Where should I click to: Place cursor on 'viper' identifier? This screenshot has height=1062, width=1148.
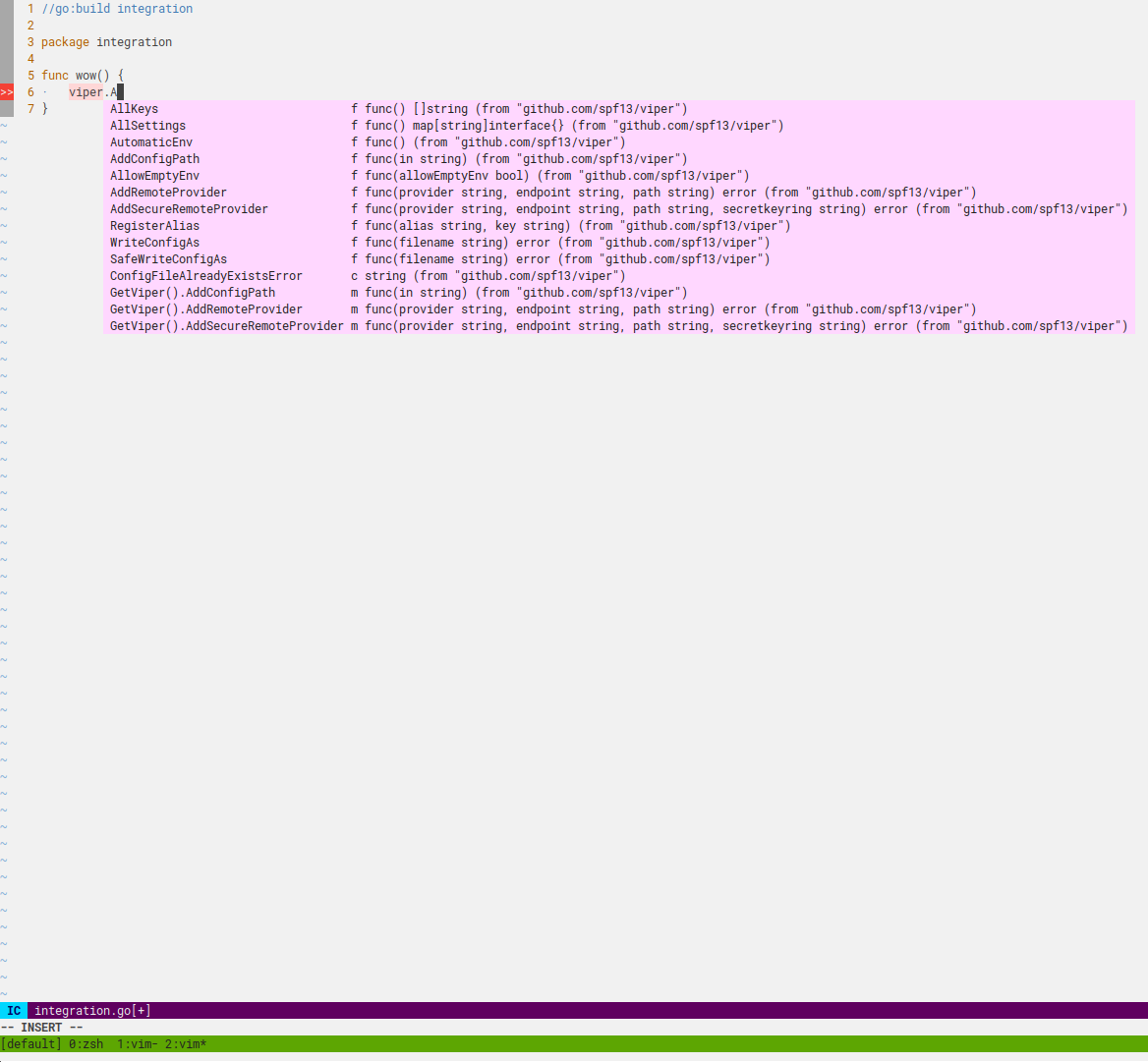[x=86, y=92]
